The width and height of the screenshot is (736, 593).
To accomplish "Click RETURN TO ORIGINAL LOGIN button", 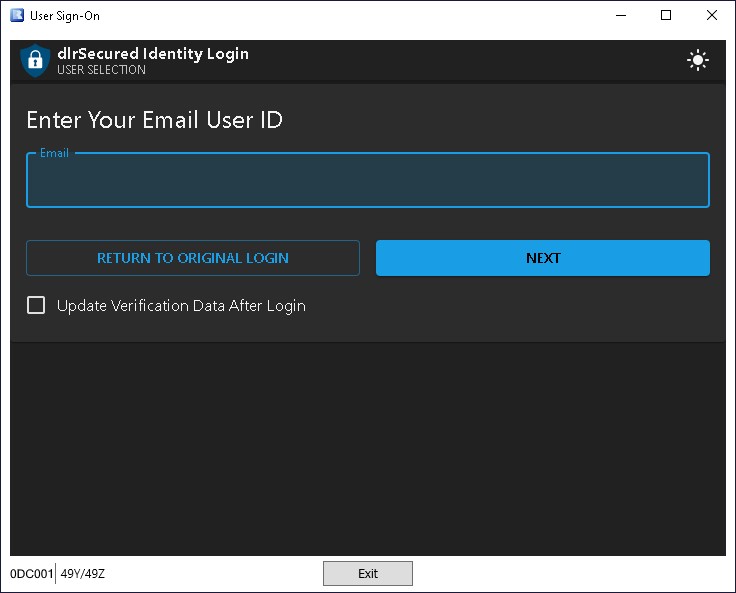I will coord(193,258).
